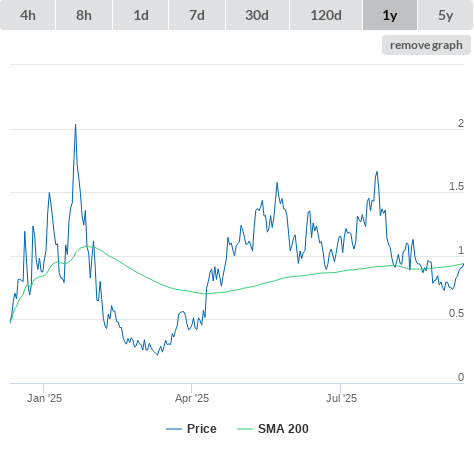Select the 4h time range tab
The width and height of the screenshot is (474, 455).
28,15
